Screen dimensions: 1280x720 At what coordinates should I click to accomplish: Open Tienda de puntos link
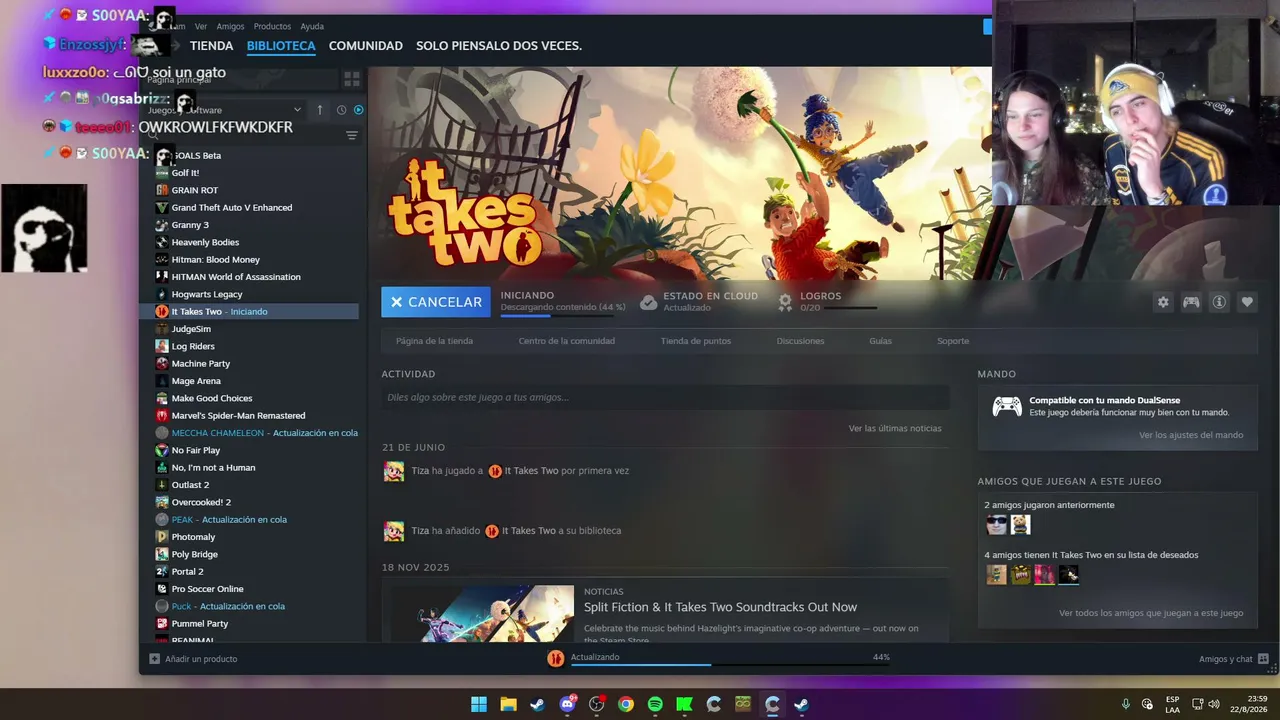pos(696,341)
